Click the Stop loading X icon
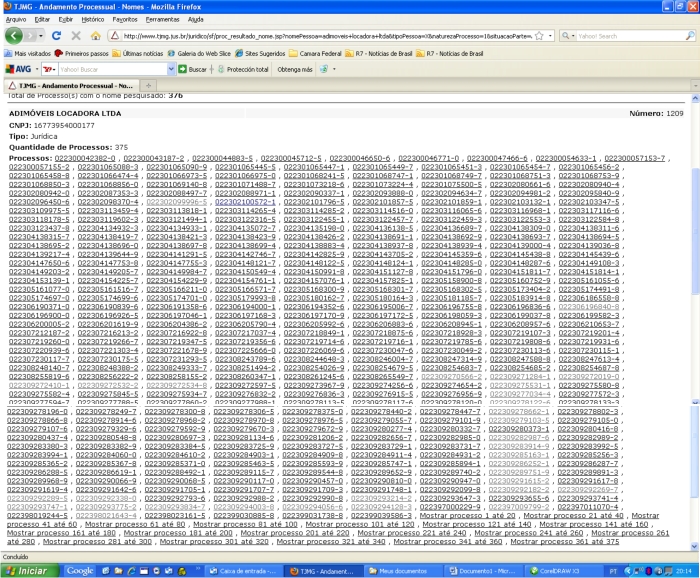 click(76, 36)
